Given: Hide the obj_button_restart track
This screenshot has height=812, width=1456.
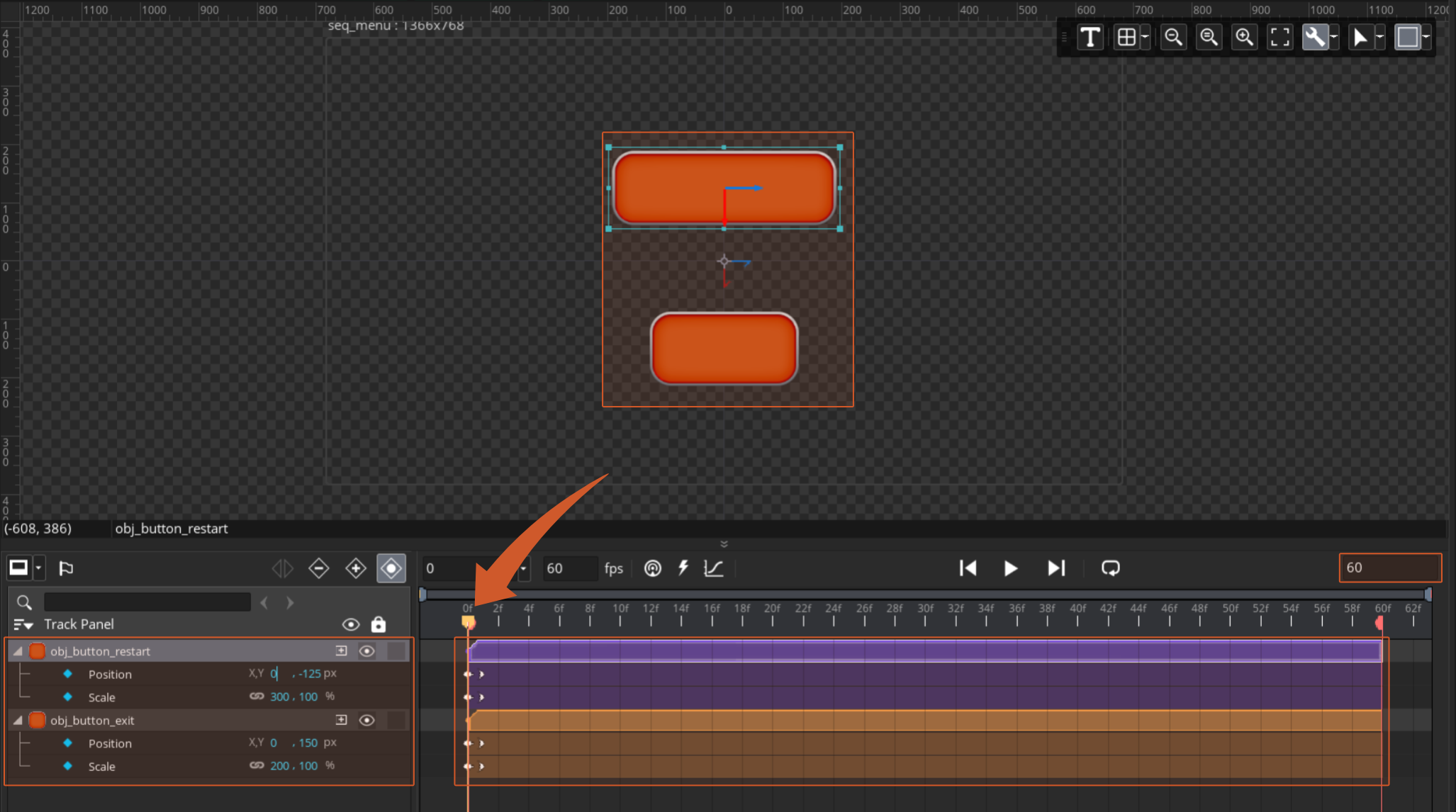Looking at the screenshot, I should [x=366, y=651].
